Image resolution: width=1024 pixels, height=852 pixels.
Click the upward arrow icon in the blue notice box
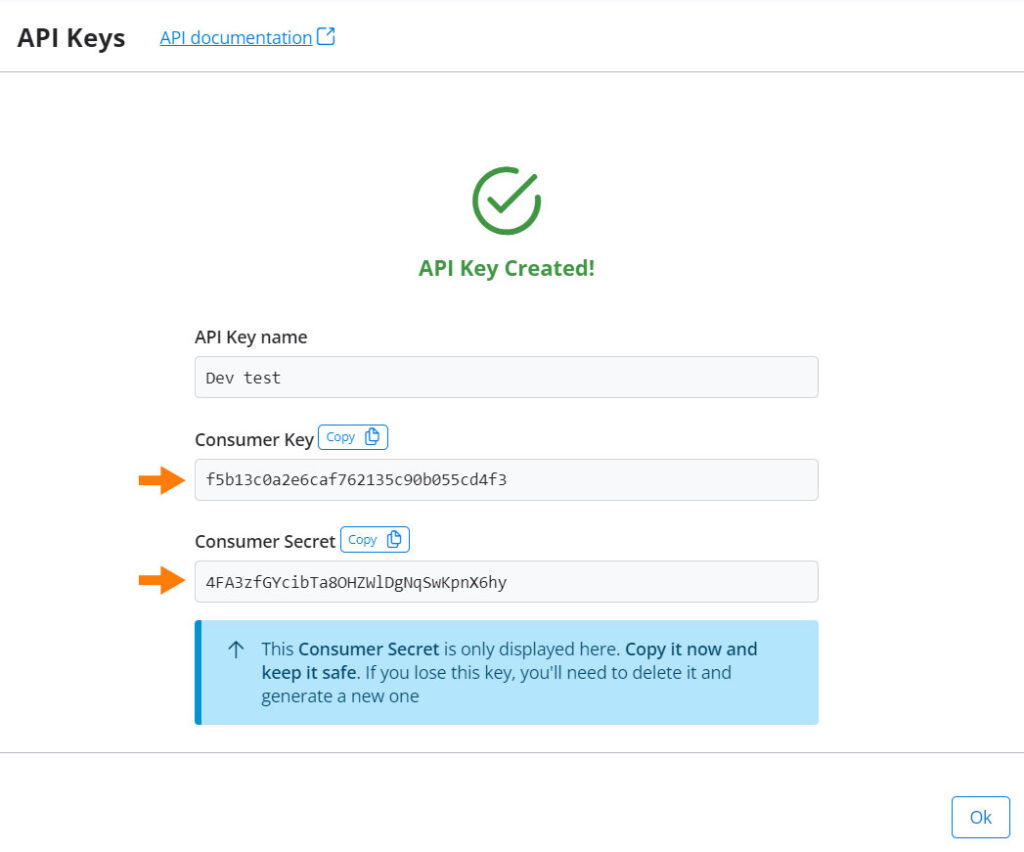(x=235, y=649)
